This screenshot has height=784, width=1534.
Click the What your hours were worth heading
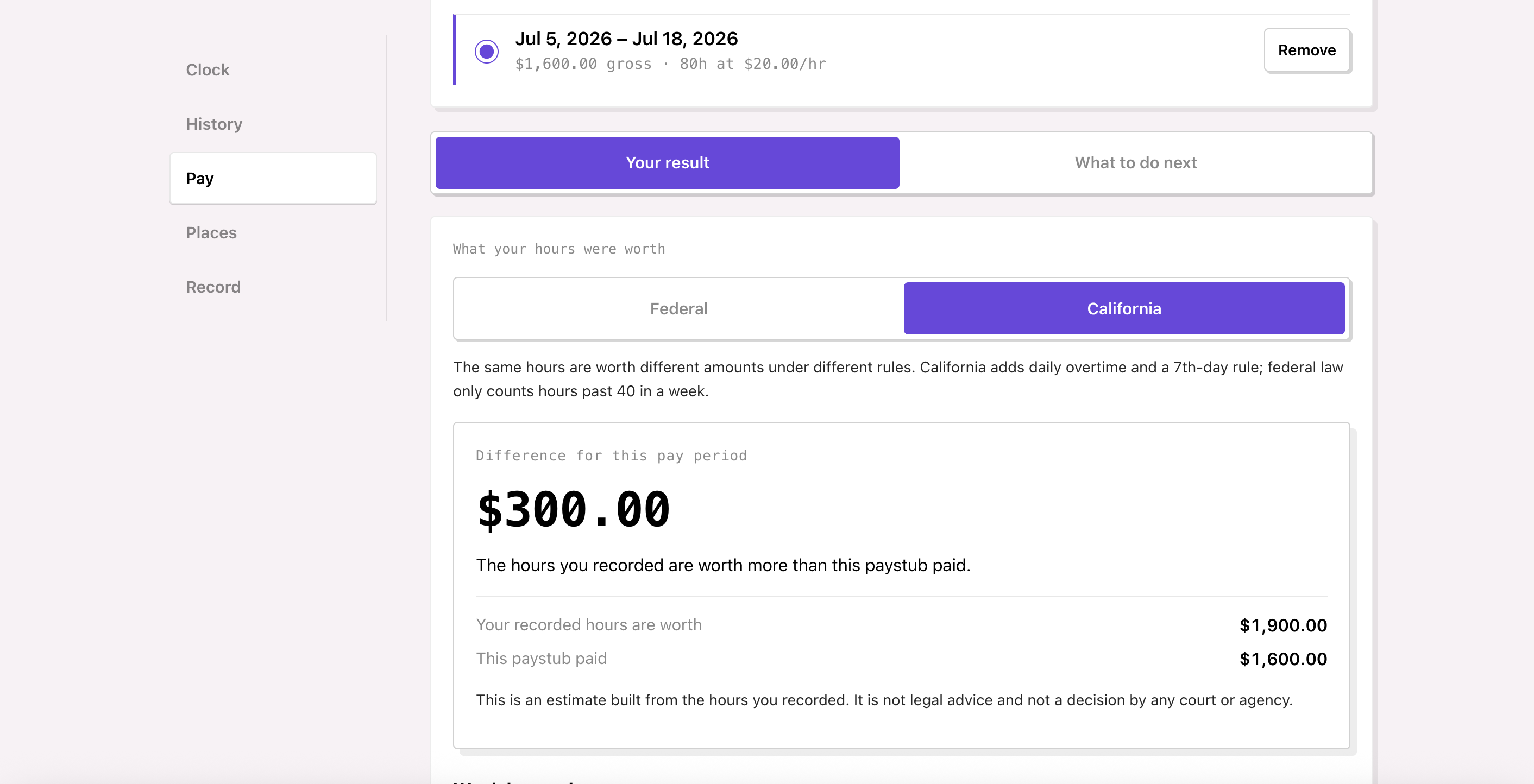pos(558,249)
